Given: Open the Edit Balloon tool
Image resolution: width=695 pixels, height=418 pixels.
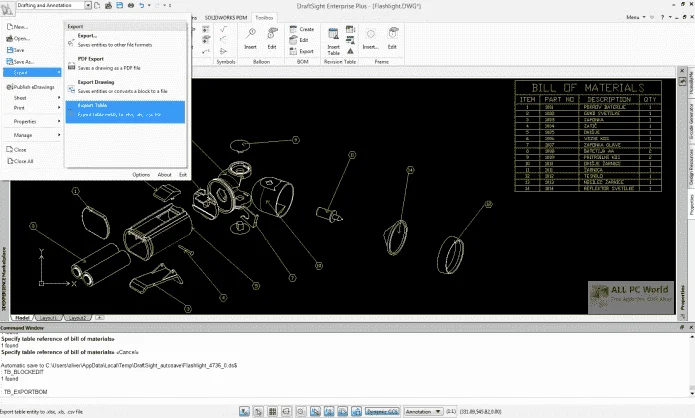Looking at the screenshot, I should coord(272,38).
